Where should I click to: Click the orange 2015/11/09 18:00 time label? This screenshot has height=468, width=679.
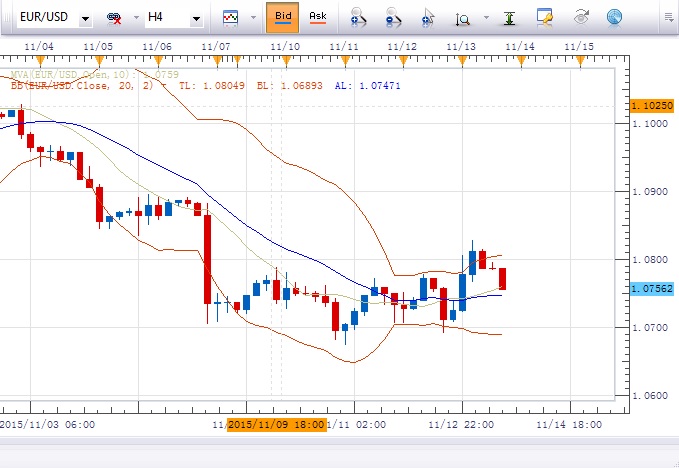pyautogui.click(x=277, y=425)
